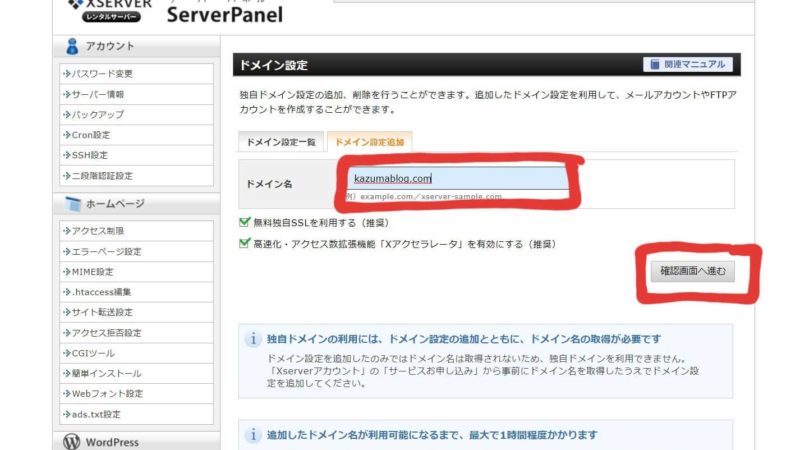Click the WordPress section heading
Image resolution: width=800 pixels, height=450 pixels.
pyautogui.click(x=112, y=442)
